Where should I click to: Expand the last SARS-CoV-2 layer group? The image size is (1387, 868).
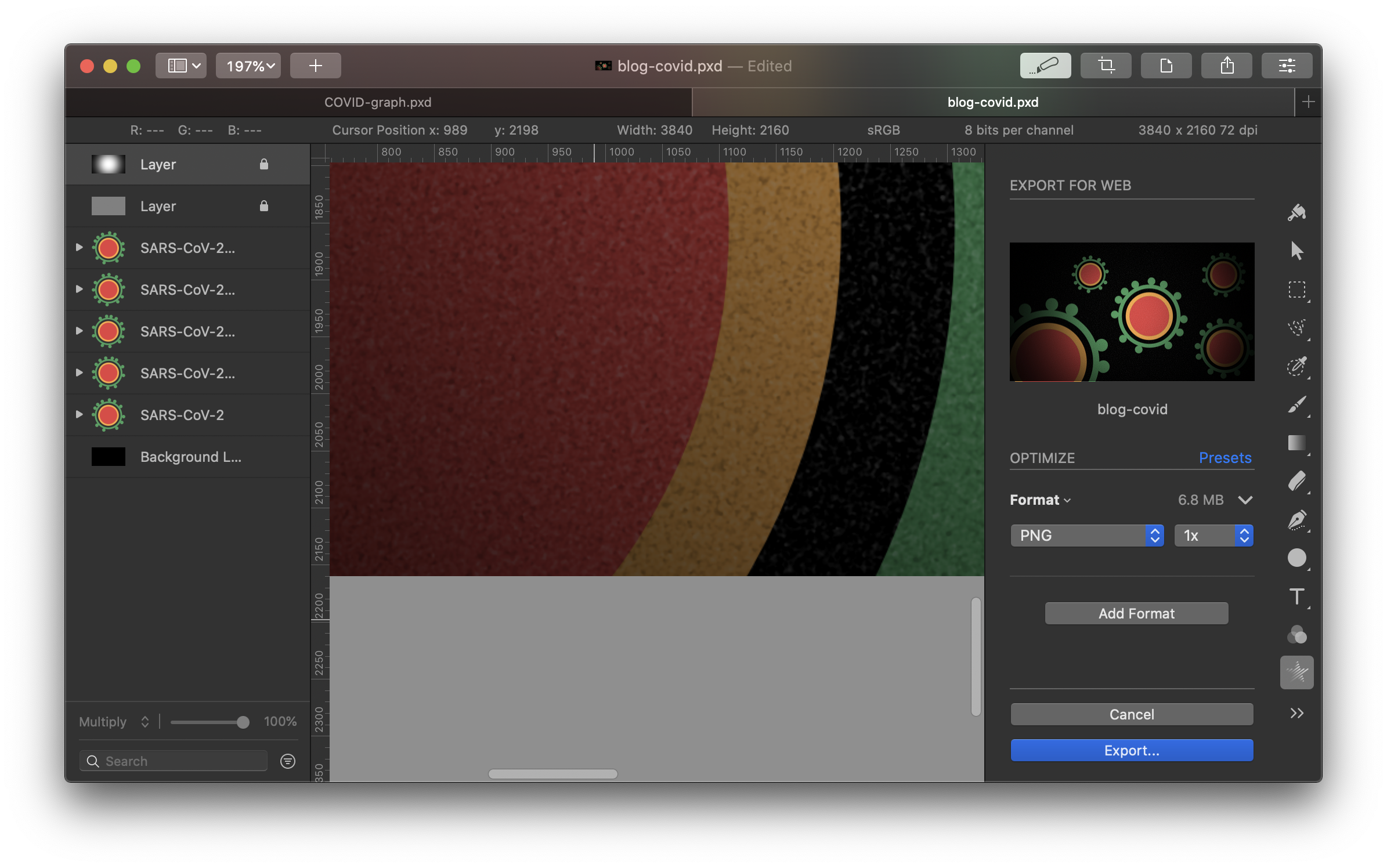pos(80,414)
